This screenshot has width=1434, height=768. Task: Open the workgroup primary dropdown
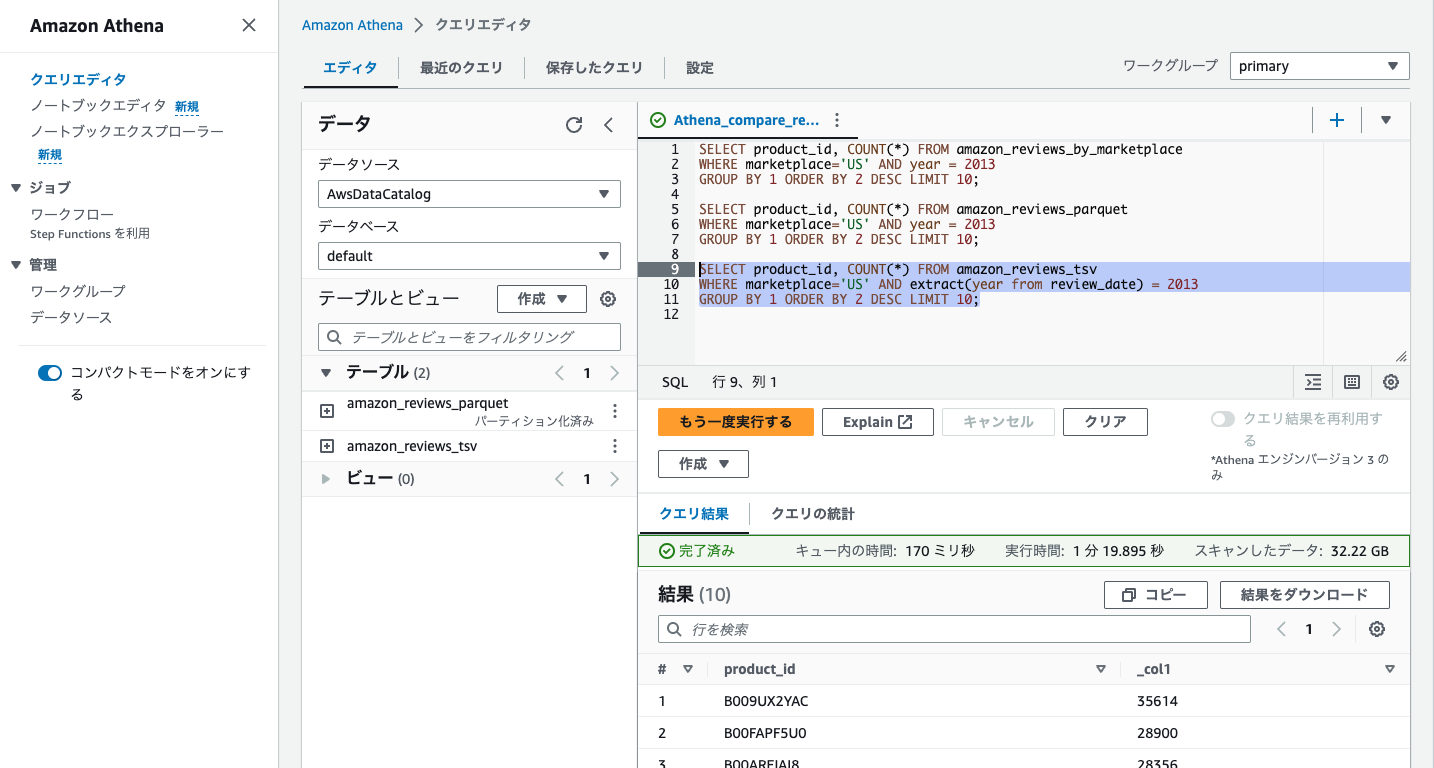click(1318, 65)
